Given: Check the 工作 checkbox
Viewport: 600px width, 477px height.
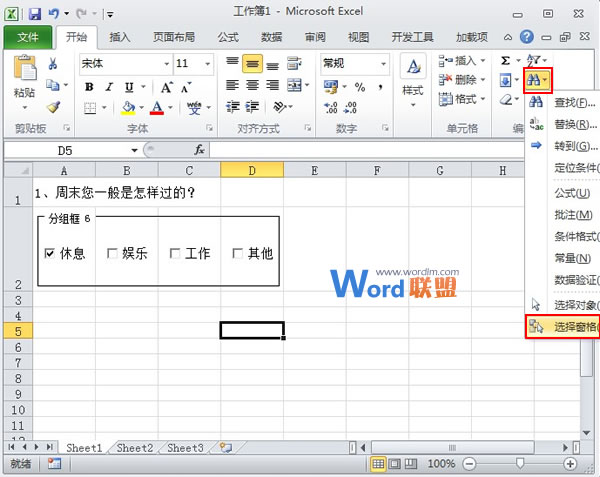Looking at the screenshot, I should pos(175,253).
